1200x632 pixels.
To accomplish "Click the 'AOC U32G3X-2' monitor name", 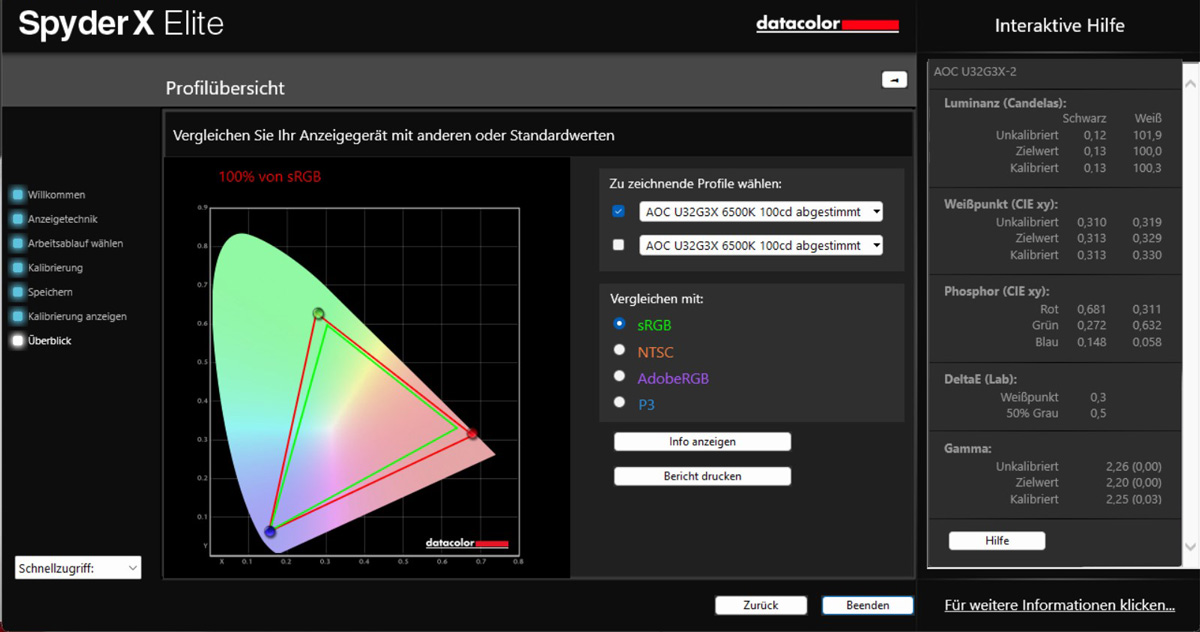I will tap(975, 72).
